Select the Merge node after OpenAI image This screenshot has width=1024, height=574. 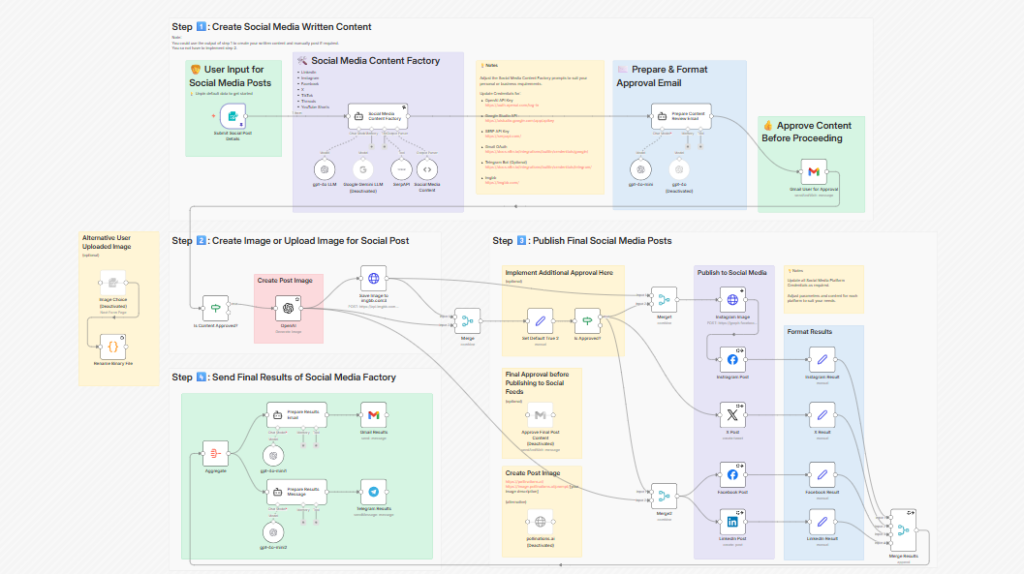pyautogui.click(x=468, y=321)
